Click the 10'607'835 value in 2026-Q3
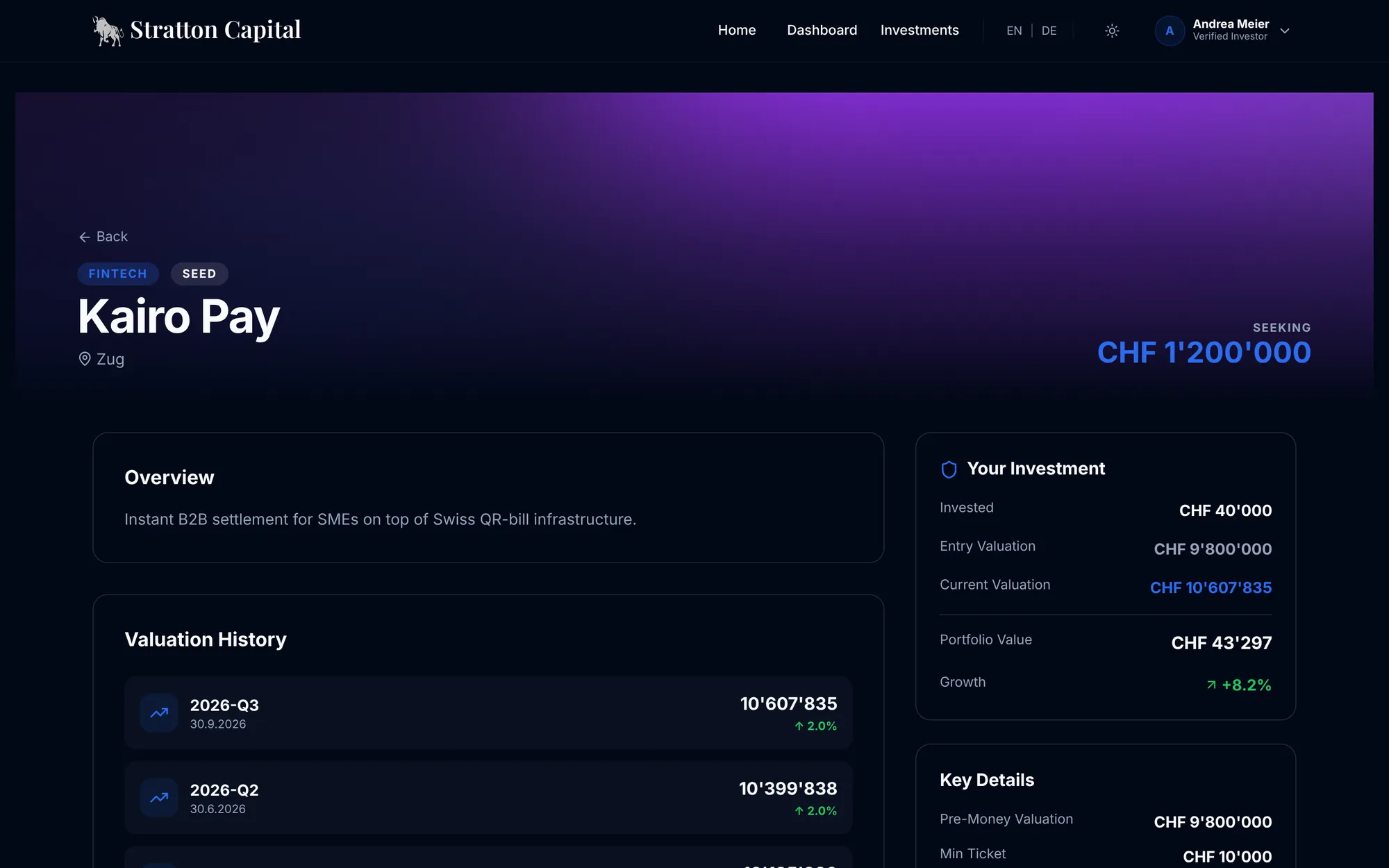The width and height of the screenshot is (1389, 868). click(788, 703)
